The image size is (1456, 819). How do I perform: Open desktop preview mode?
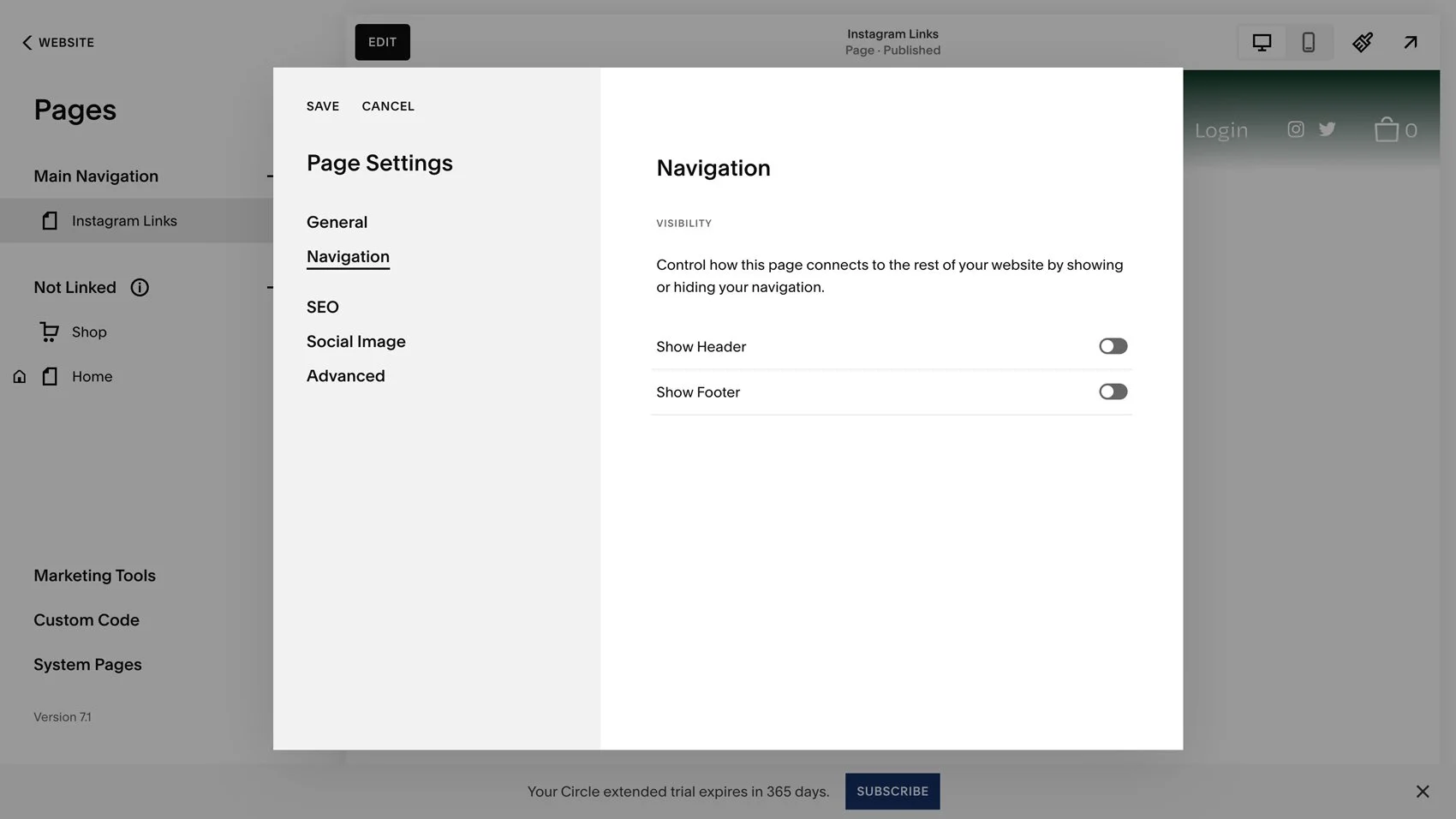point(1260,41)
